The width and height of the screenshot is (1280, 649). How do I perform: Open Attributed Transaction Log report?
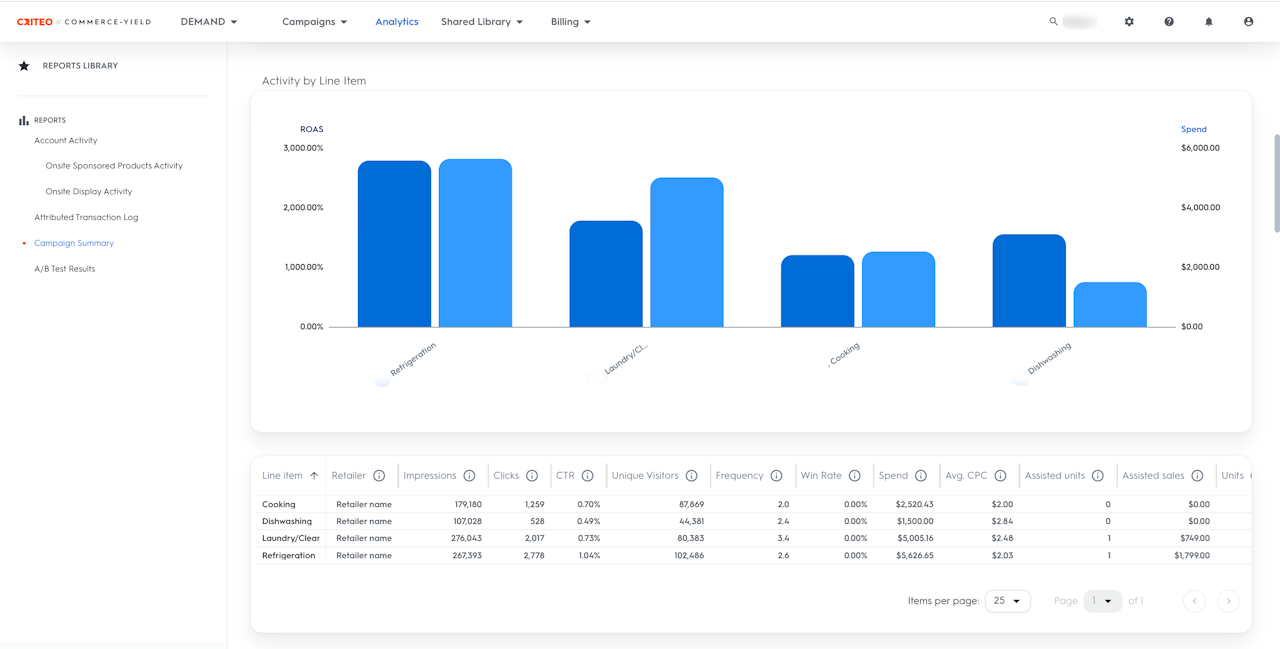[x=86, y=217]
